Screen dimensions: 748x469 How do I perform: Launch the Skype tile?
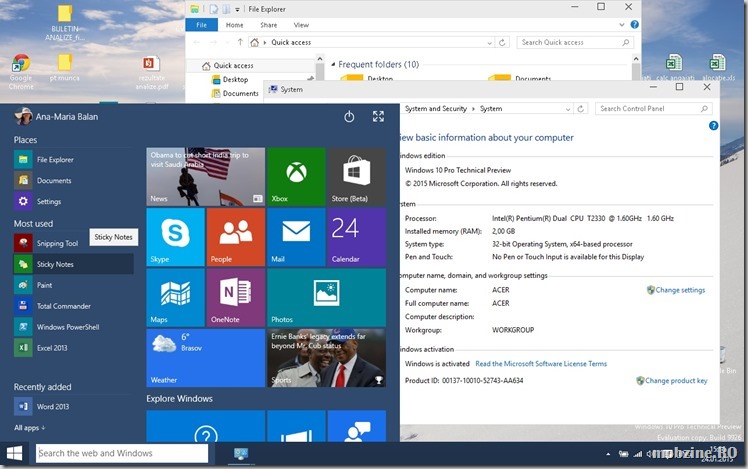(x=176, y=237)
